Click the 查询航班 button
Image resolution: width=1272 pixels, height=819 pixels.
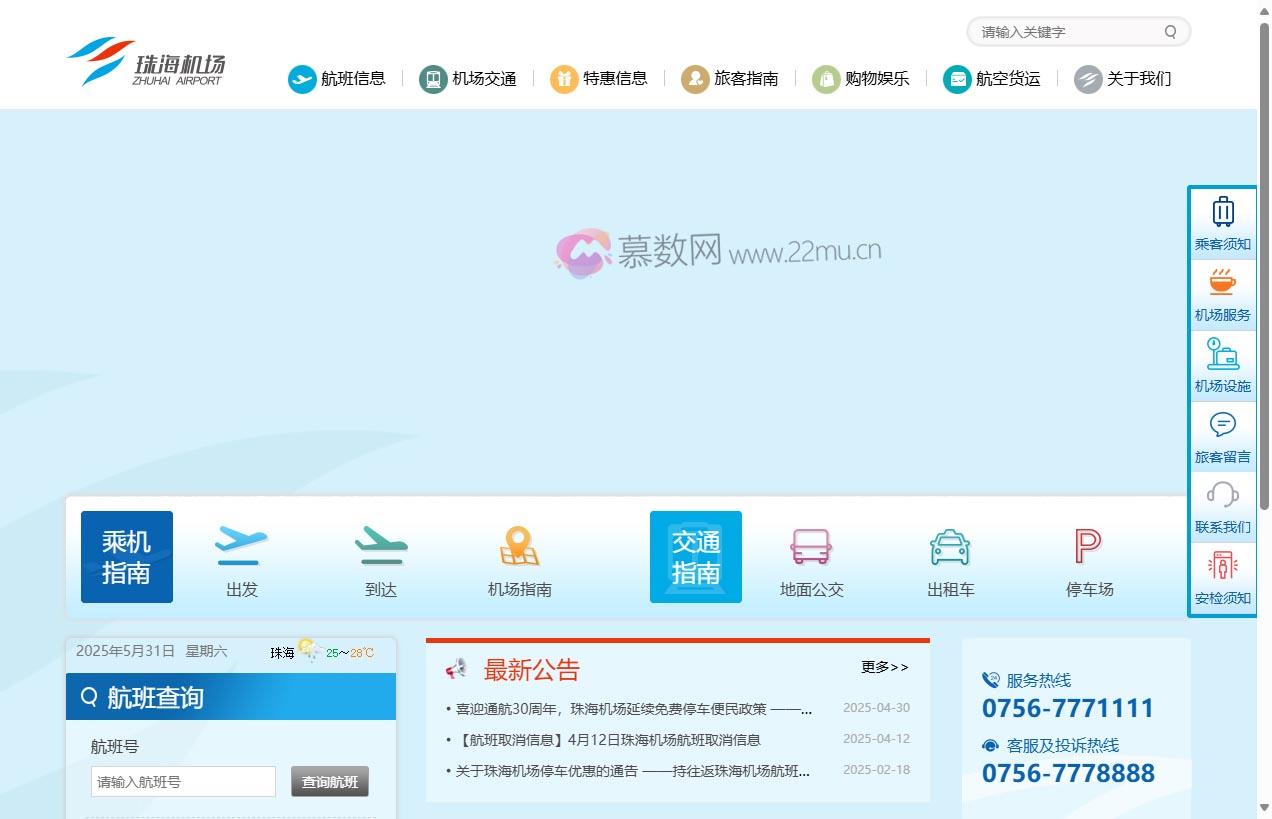330,781
